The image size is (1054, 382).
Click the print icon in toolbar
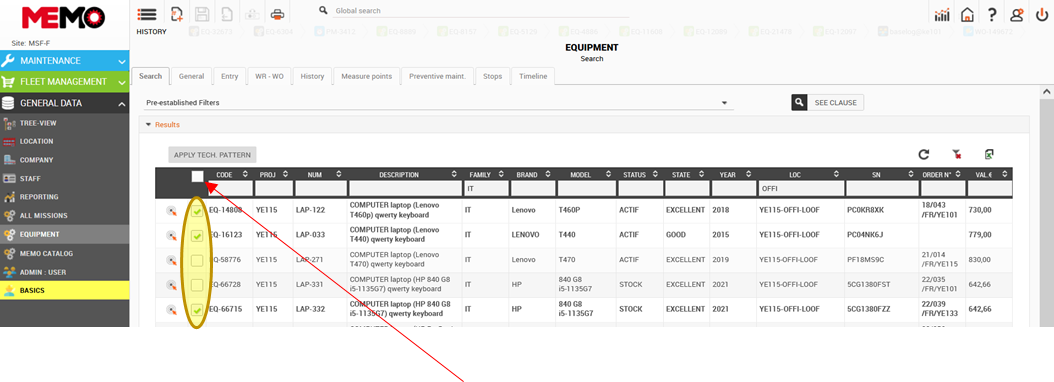click(277, 13)
